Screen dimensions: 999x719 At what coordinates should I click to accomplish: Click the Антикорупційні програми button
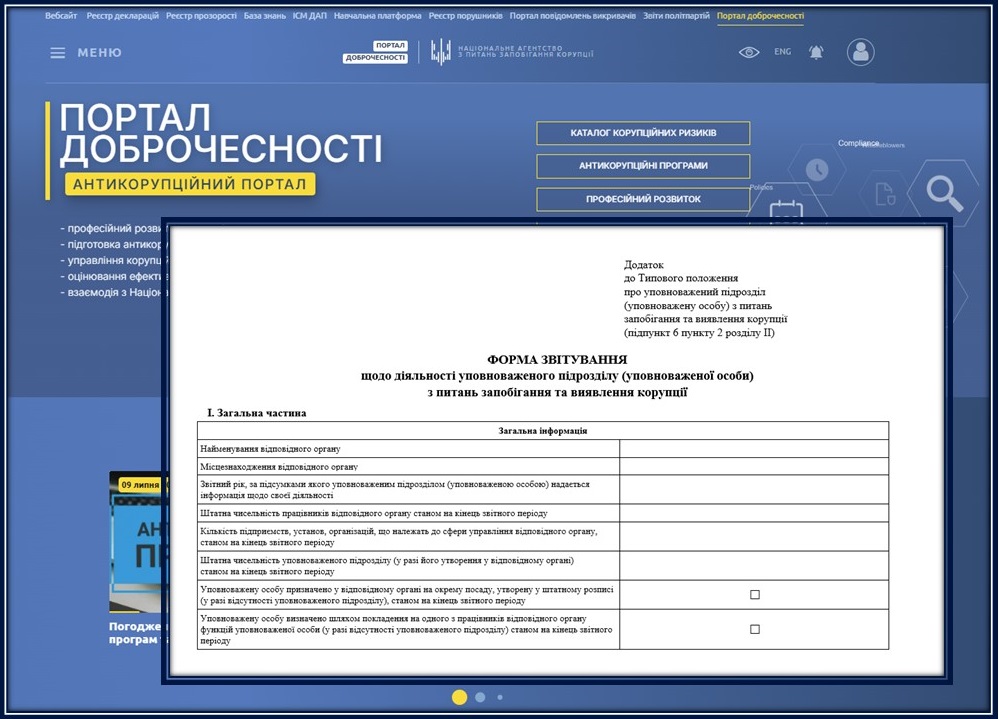(x=643, y=166)
